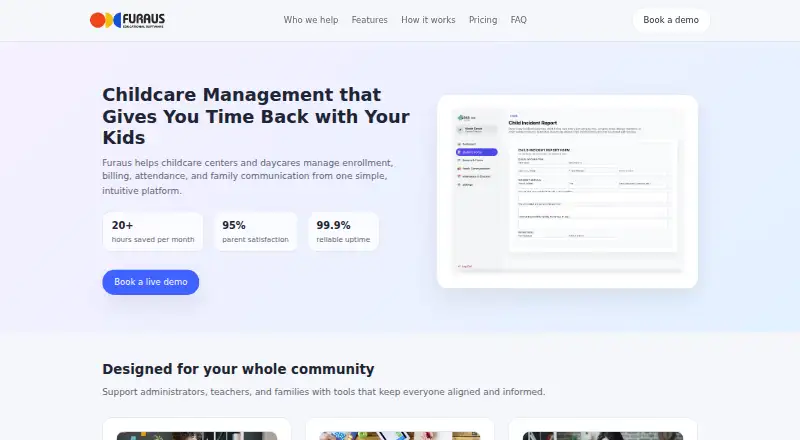Click the paragraph starting Furaus helps childcare centers
This screenshot has height=440, width=800.
[248, 177]
